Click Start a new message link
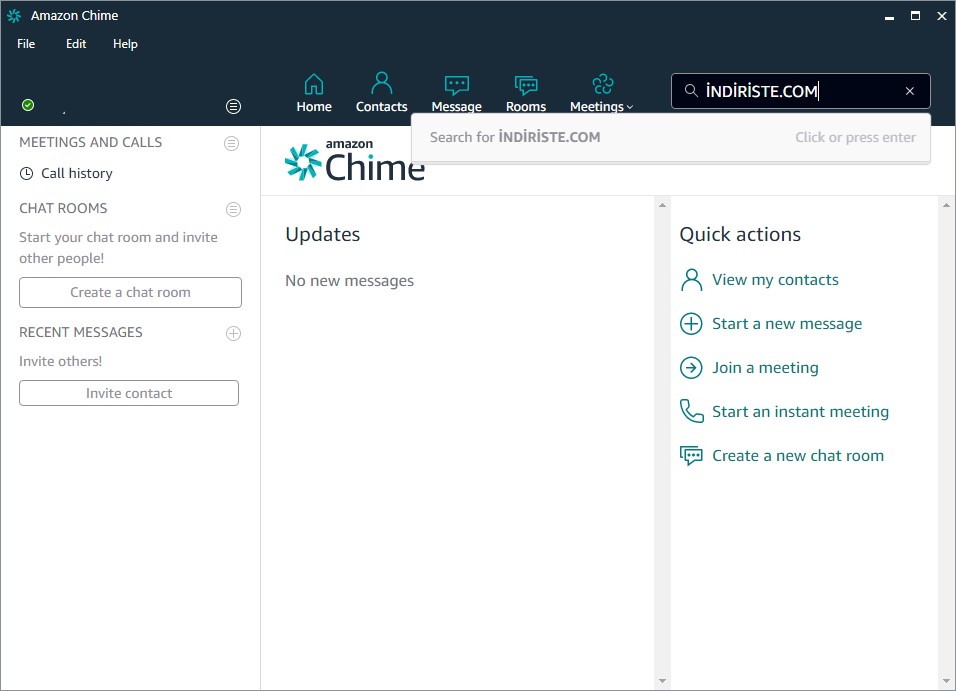The image size is (956, 691). point(787,323)
